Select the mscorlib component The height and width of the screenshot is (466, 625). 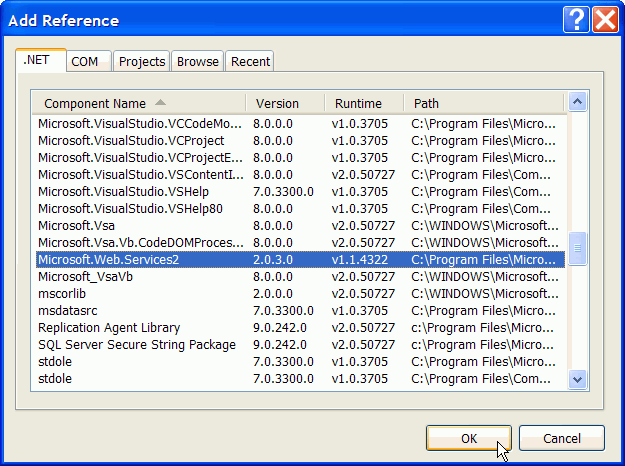tap(300, 294)
